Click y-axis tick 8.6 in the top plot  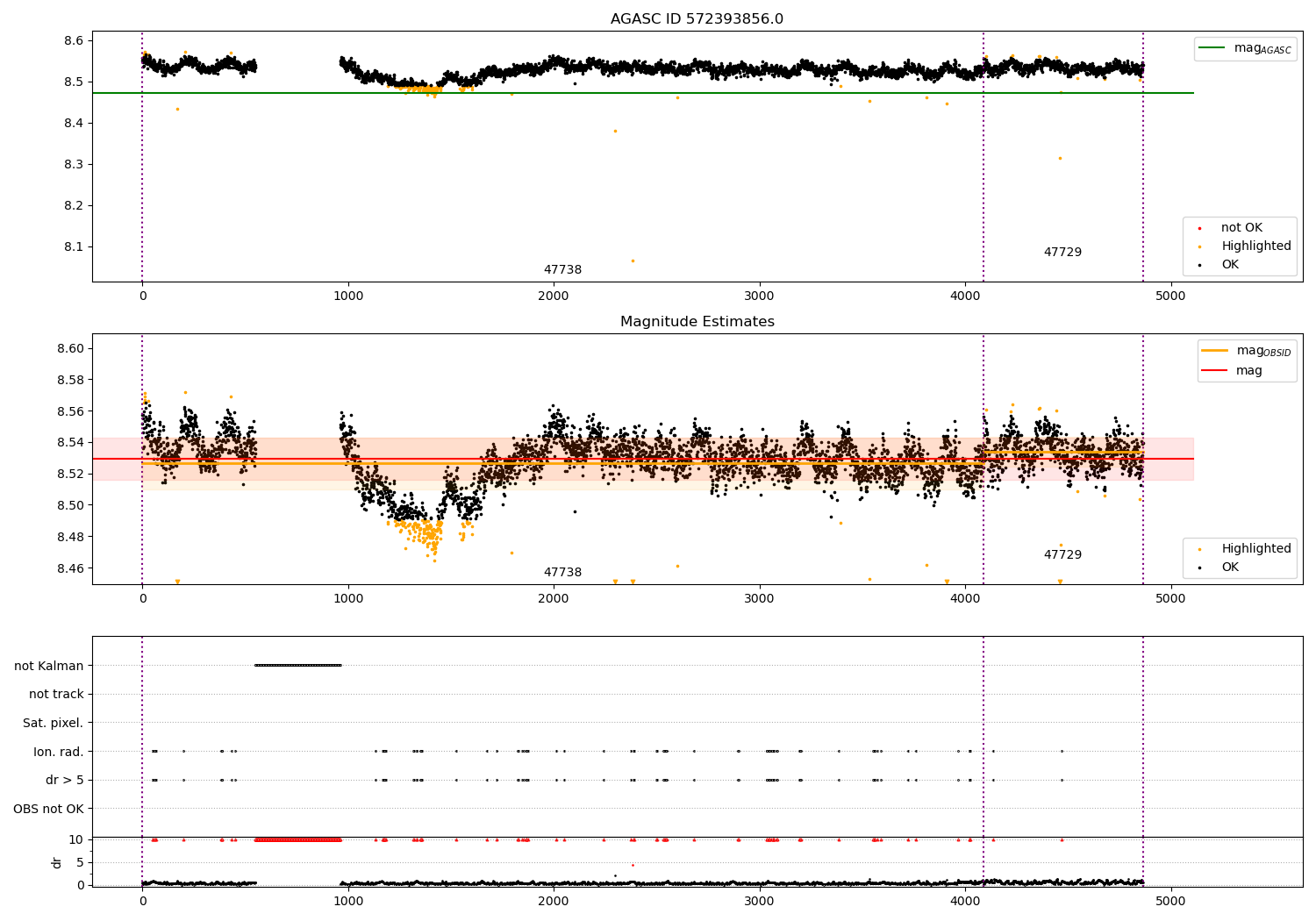tap(74, 40)
